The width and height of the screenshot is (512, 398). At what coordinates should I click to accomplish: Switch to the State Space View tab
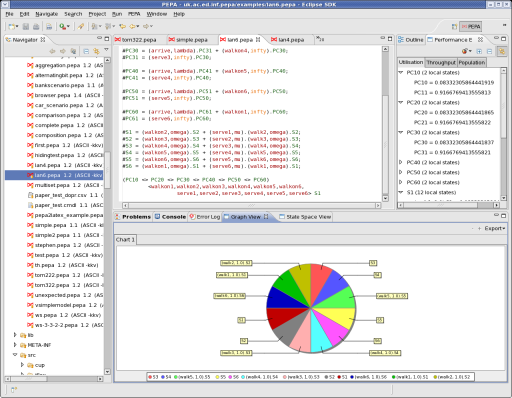pos(305,217)
